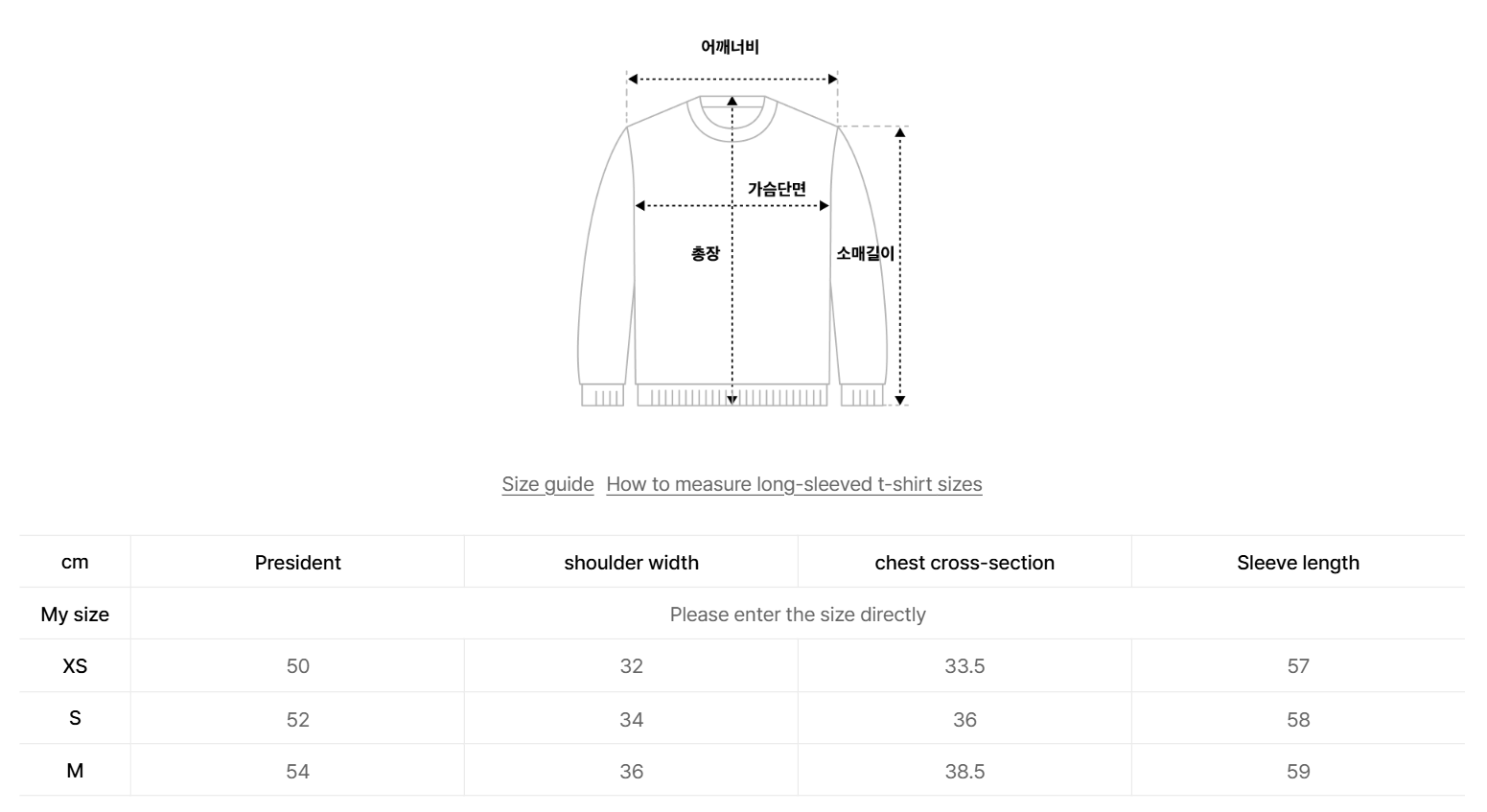Image resolution: width=1487 pixels, height=812 pixels.
Task: Click the 총장 label on the diagram
Action: [x=706, y=254]
